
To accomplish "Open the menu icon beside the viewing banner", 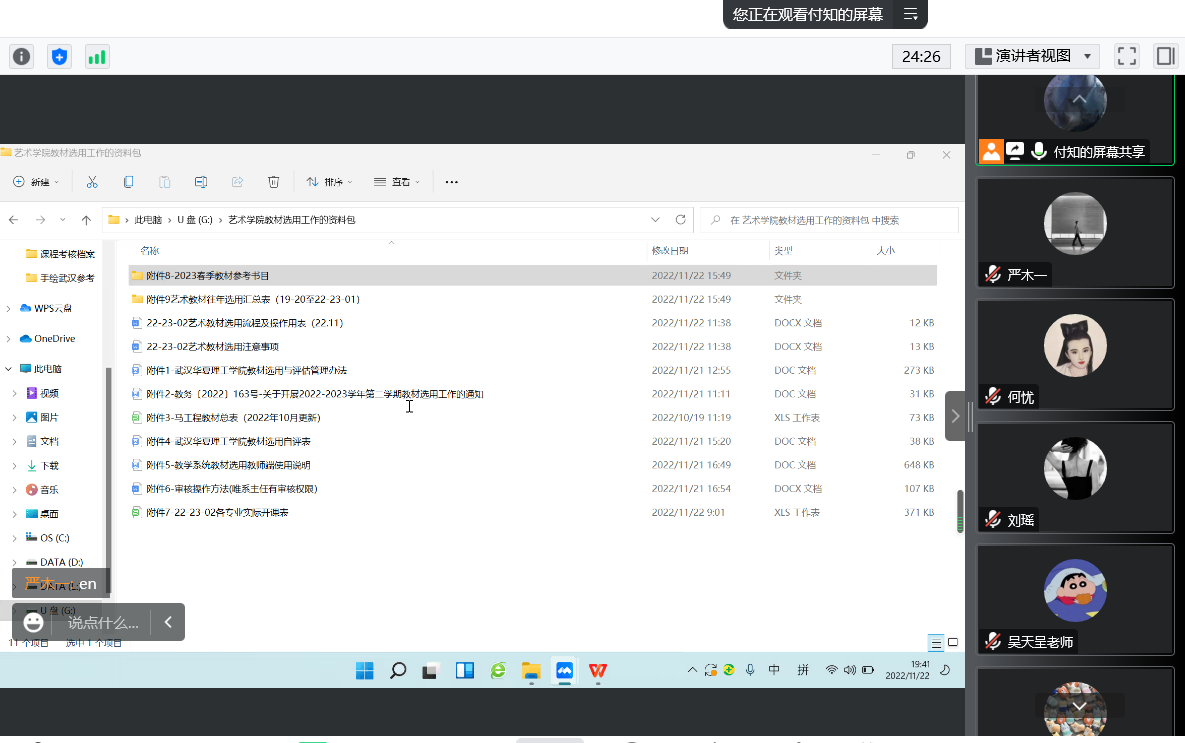I will 910,14.
